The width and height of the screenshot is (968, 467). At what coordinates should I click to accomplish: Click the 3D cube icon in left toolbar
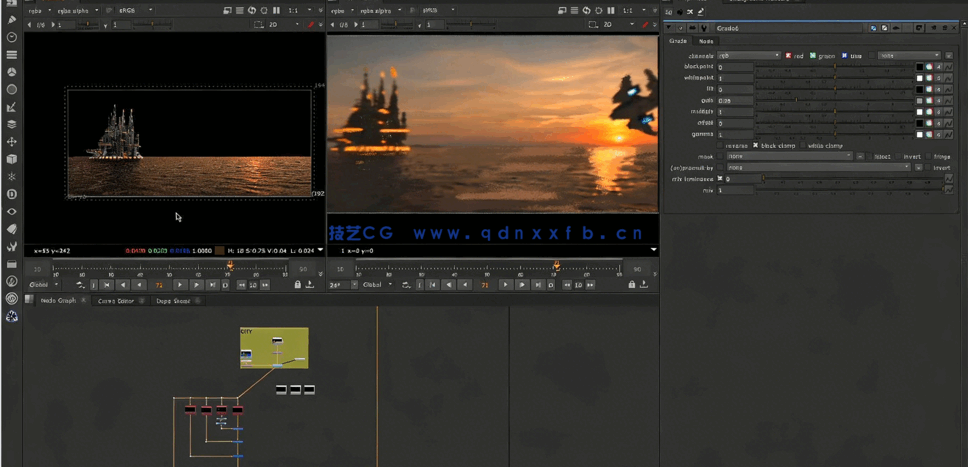click(12, 159)
